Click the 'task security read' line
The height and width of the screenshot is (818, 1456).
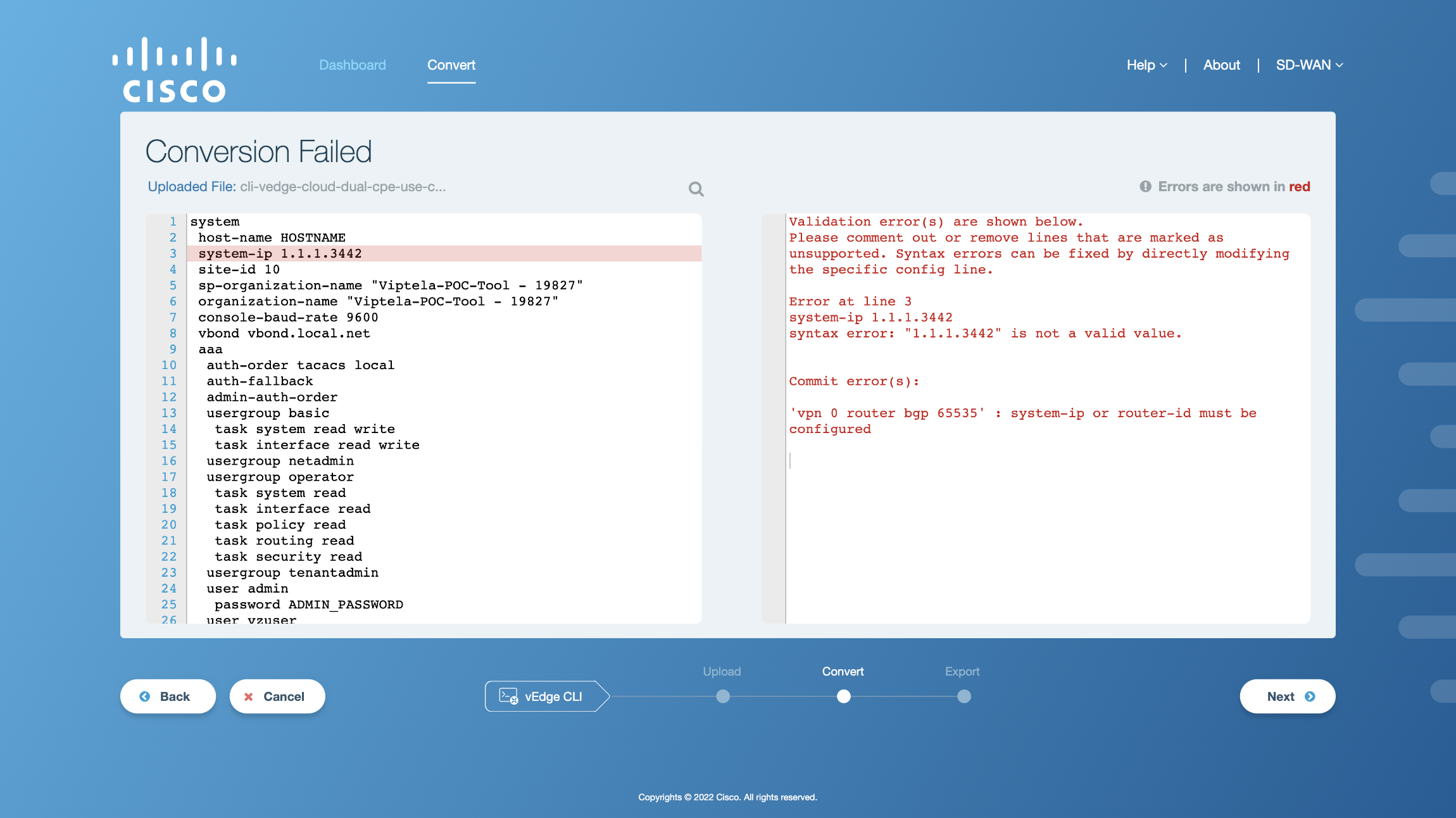[288, 557]
